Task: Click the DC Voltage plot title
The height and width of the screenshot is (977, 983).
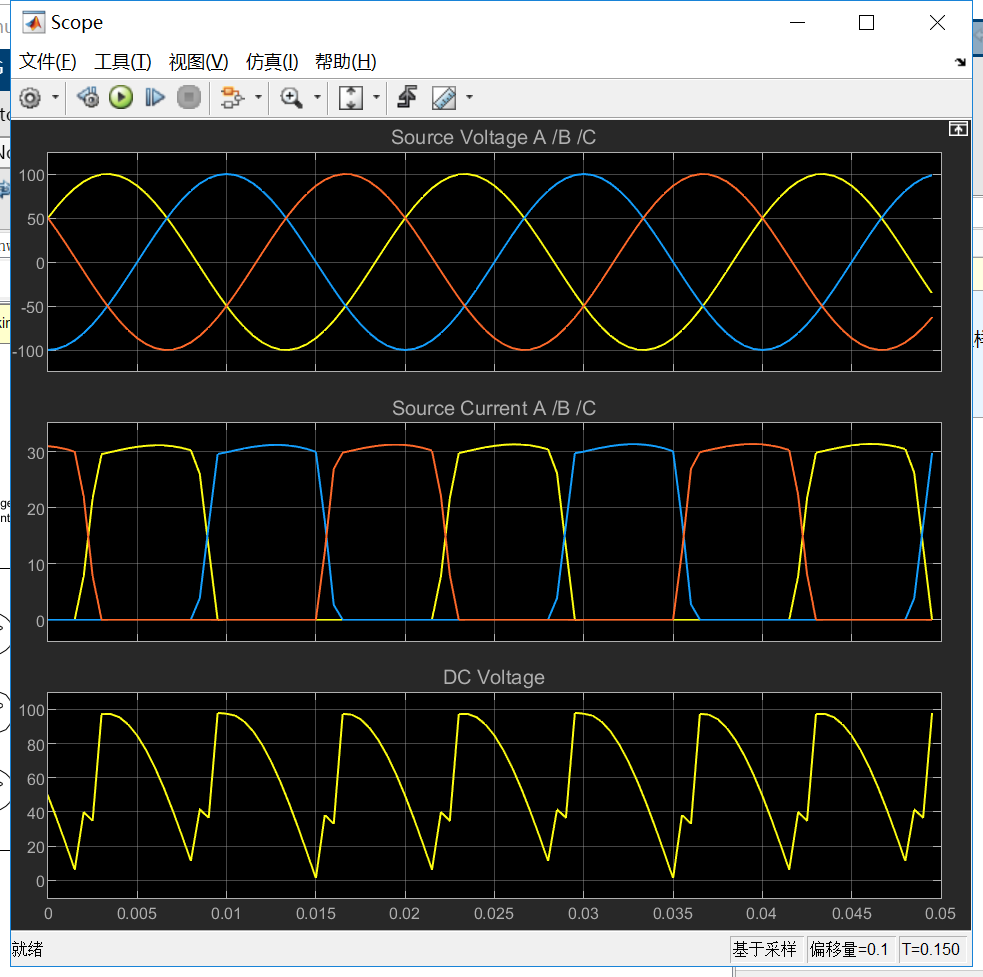Action: 493,677
